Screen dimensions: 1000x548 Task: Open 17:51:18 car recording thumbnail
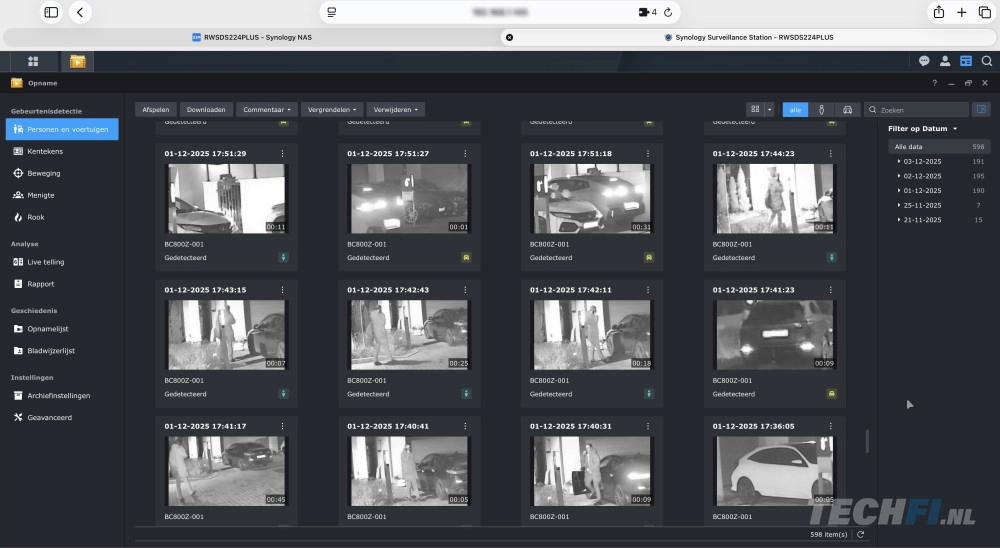[592, 198]
